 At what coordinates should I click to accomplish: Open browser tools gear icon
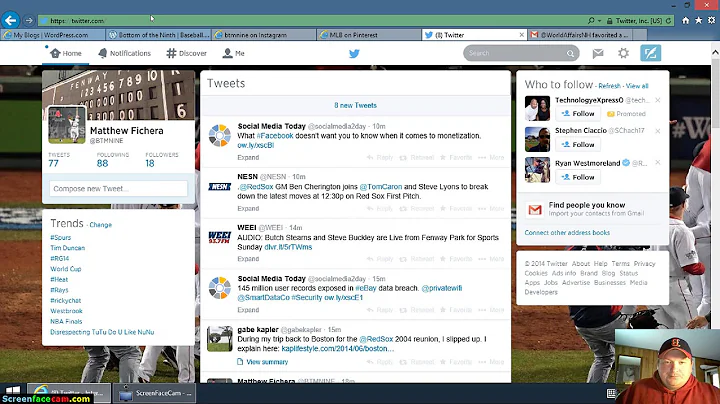pyautogui.click(x=711, y=20)
